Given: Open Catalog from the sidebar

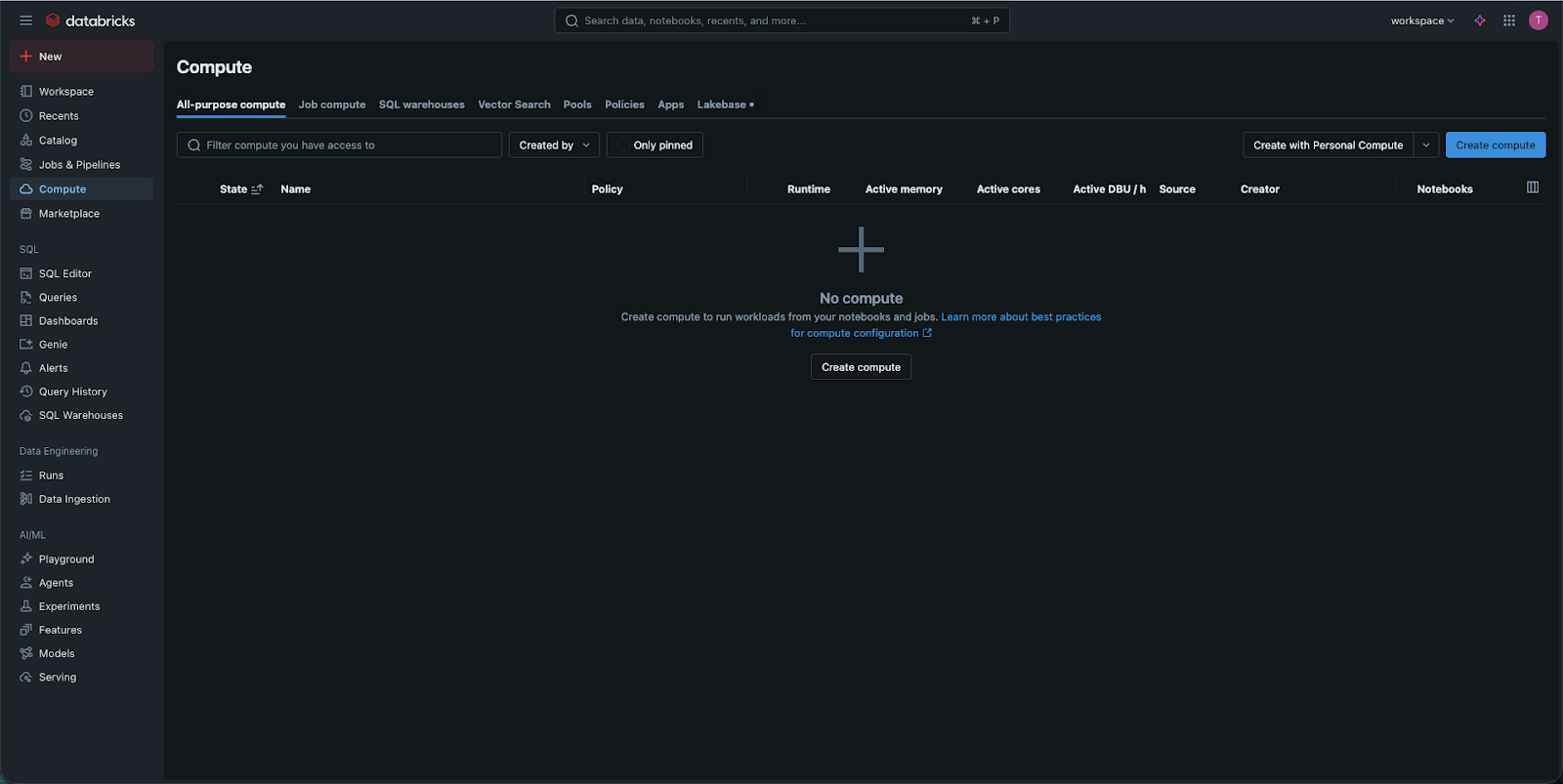Looking at the screenshot, I should 58,141.
